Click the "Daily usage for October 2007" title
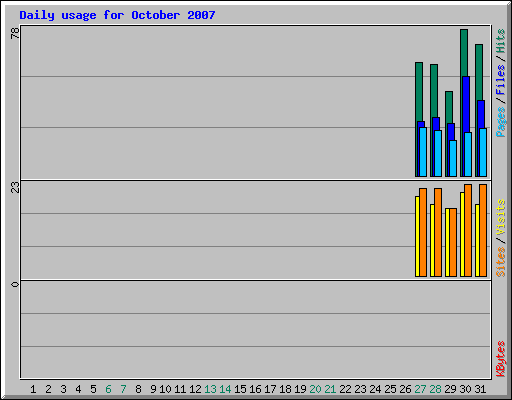Viewport: 512px width, 400px height. [x=117, y=15]
